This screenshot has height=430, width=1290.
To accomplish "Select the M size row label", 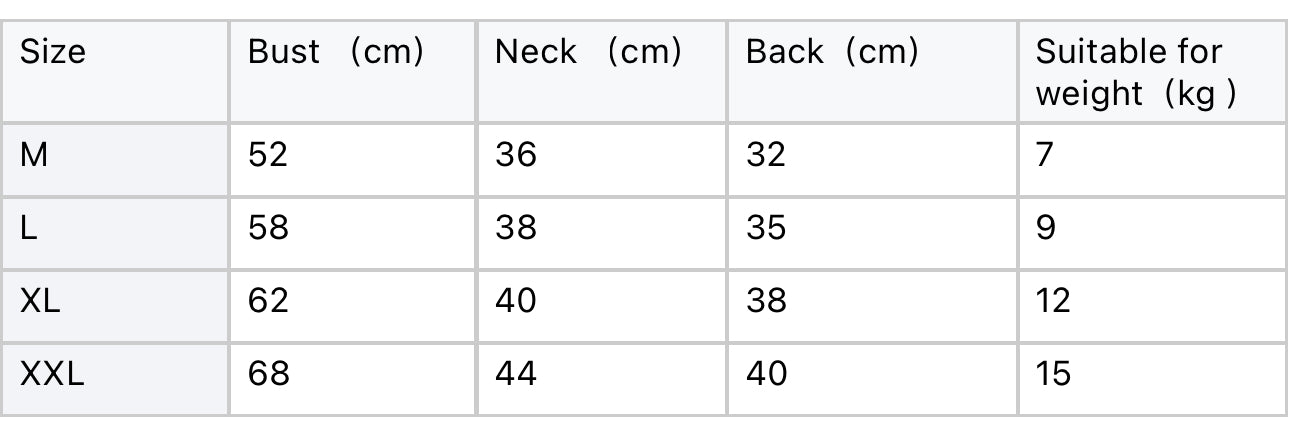I will (34, 155).
